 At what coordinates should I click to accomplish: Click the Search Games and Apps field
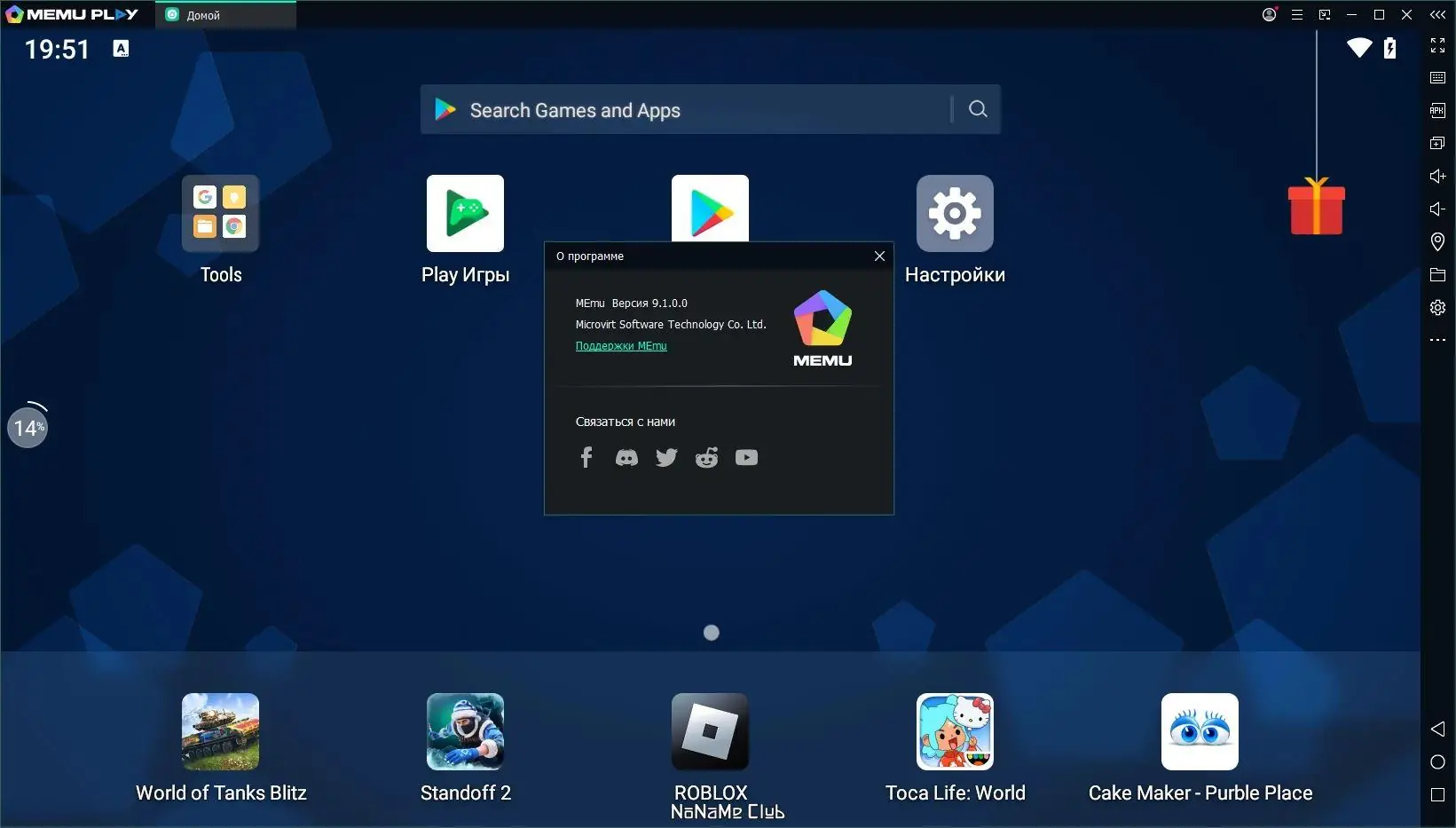(x=710, y=109)
